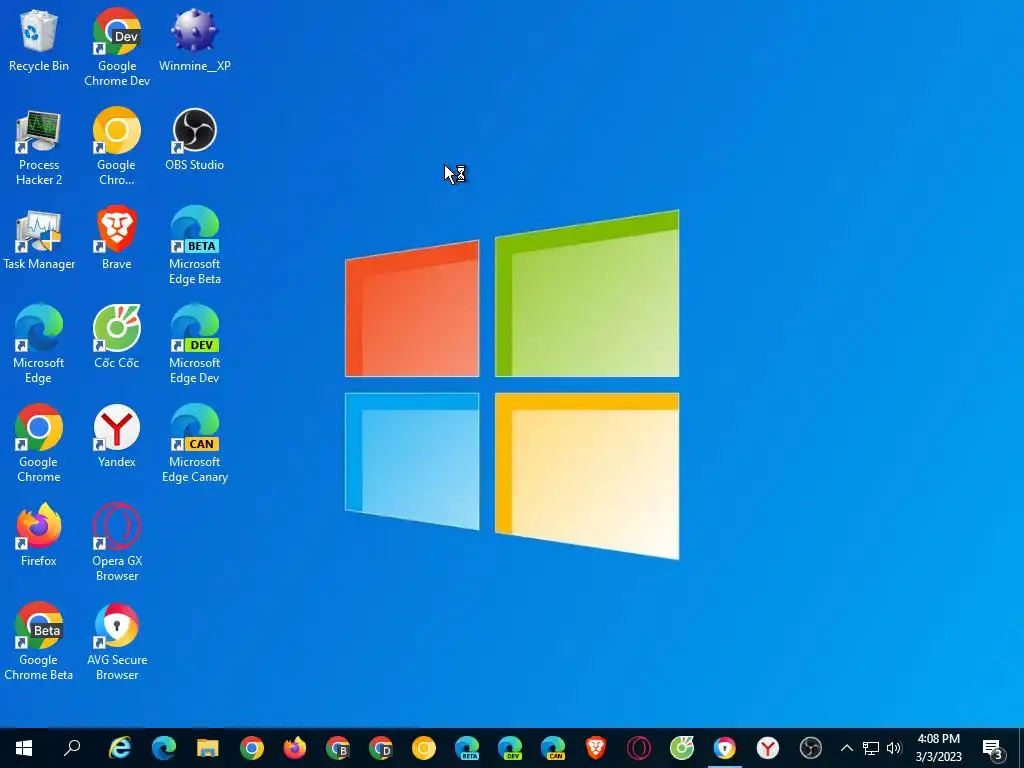Open the volume control tray icon
This screenshot has height=768, width=1024.
click(894, 748)
